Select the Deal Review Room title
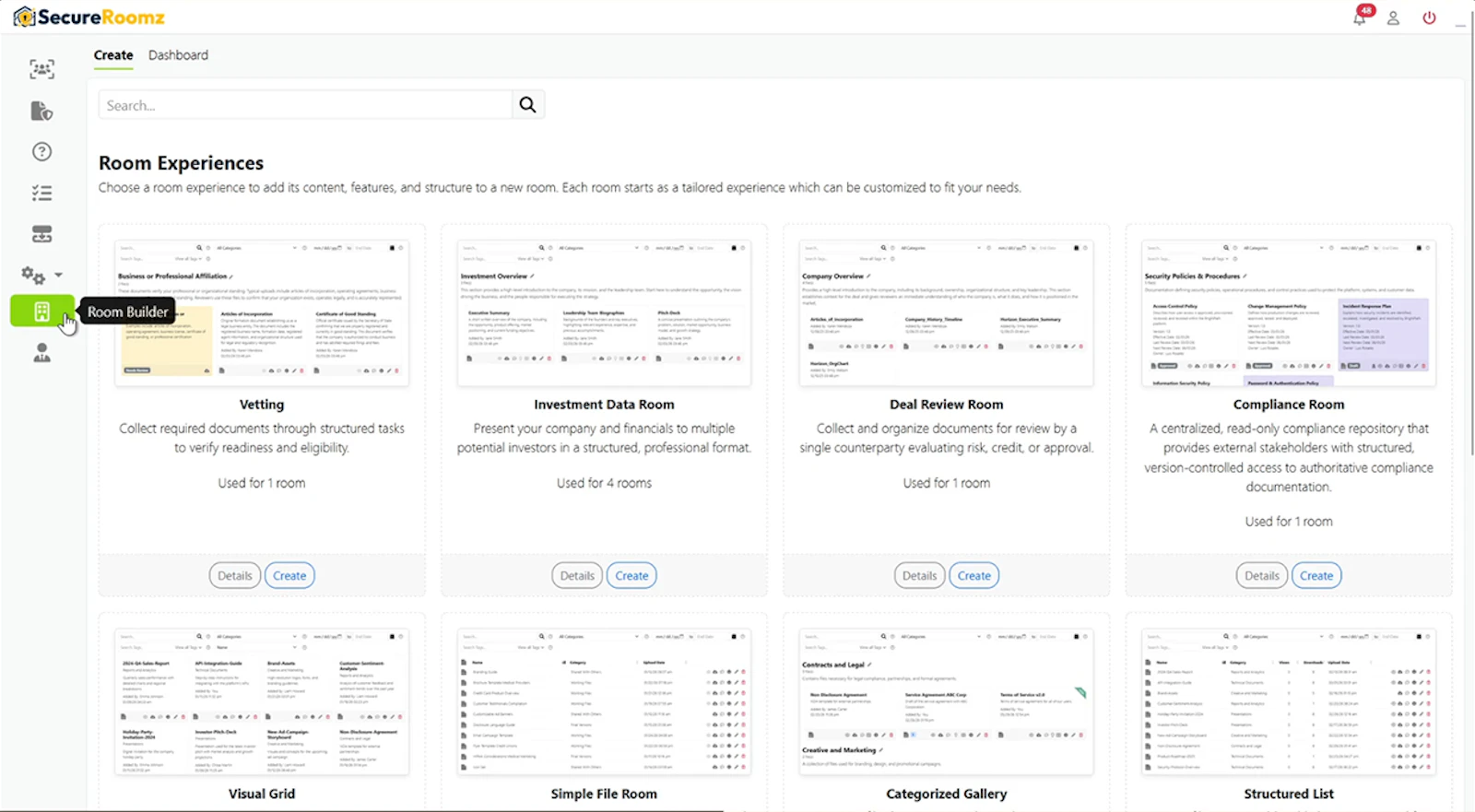The image size is (1475, 812). click(x=947, y=405)
